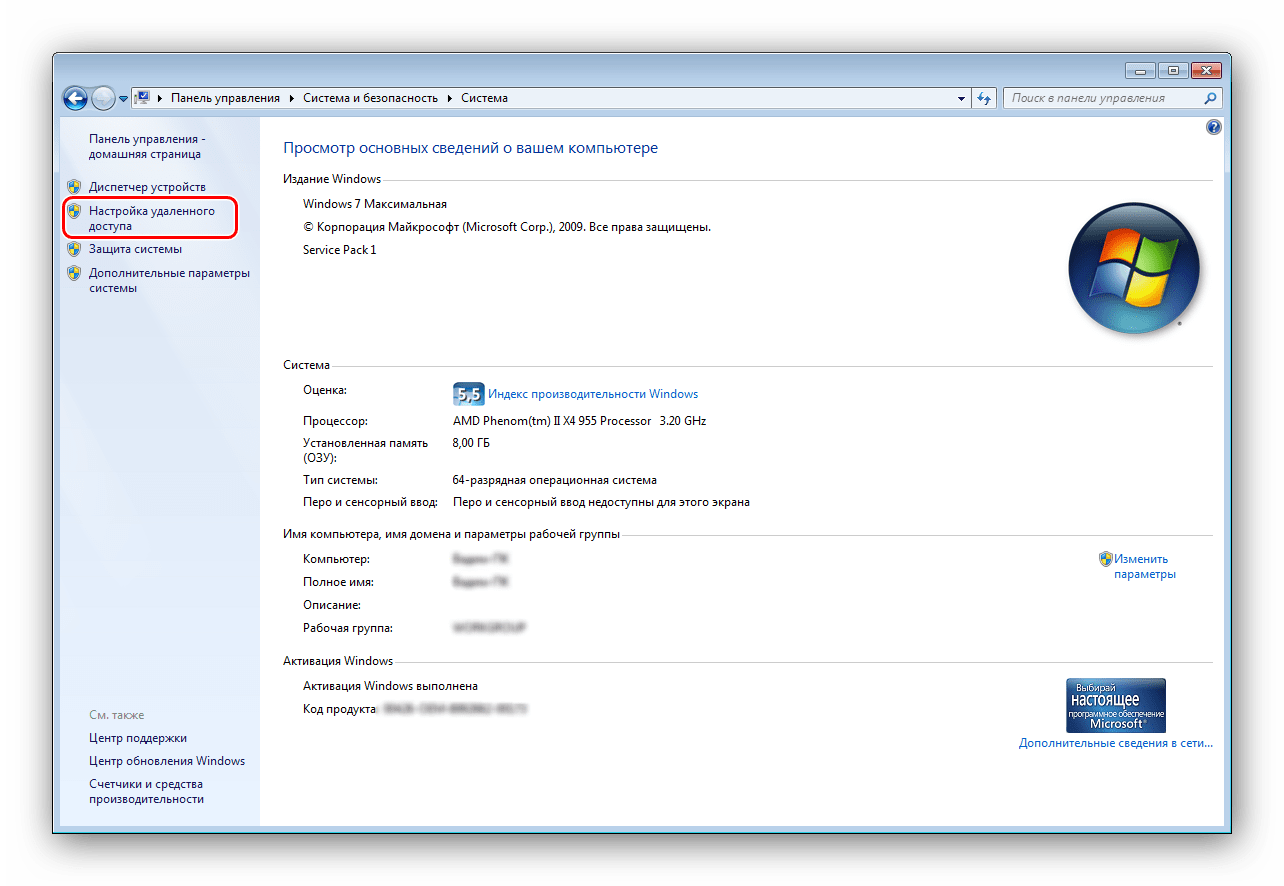Click 'Система' breadcrumb segment
Screen dimensions: 1284x886
pyautogui.click(x=484, y=98)
